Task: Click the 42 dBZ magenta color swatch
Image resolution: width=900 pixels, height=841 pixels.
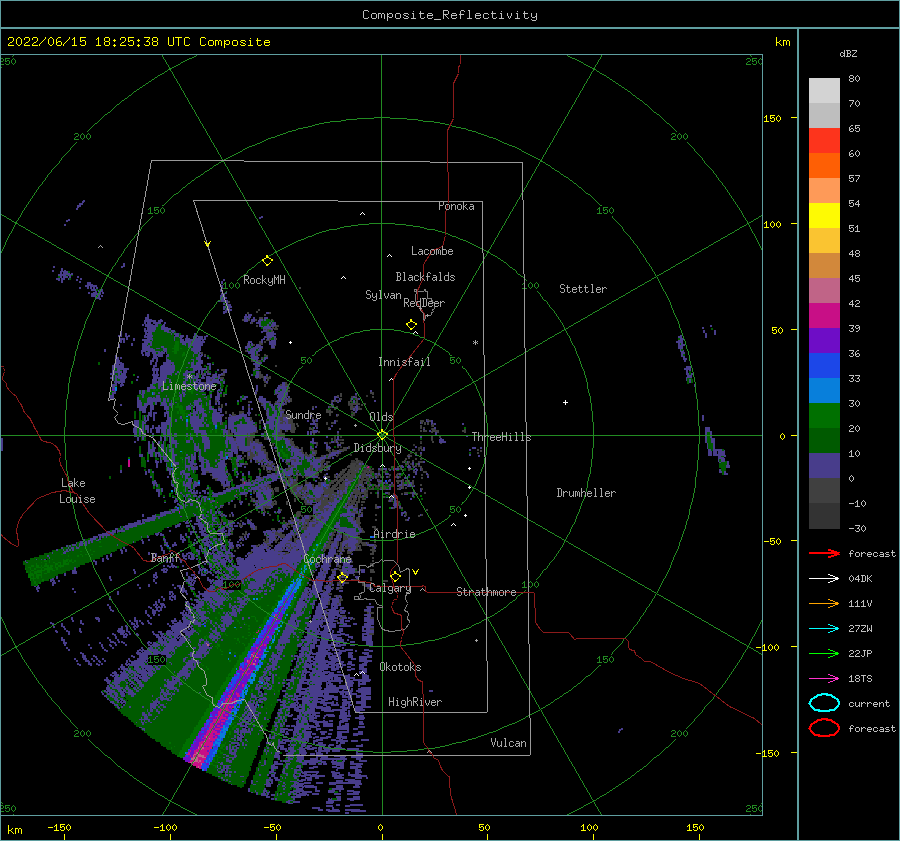Action: click(x=824, y=315)
